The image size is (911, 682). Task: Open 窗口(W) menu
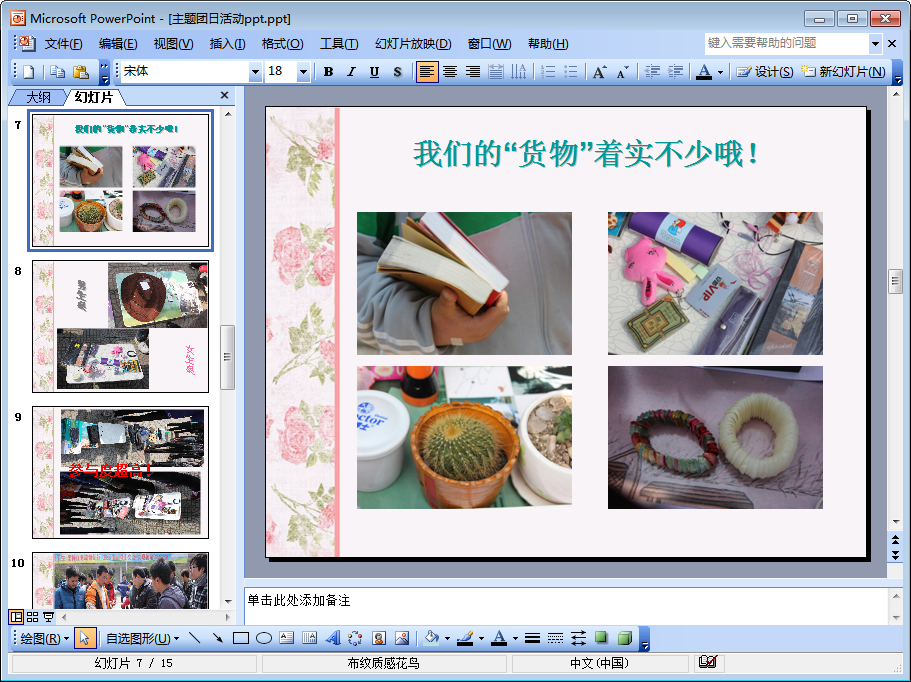tap(489, 44)
